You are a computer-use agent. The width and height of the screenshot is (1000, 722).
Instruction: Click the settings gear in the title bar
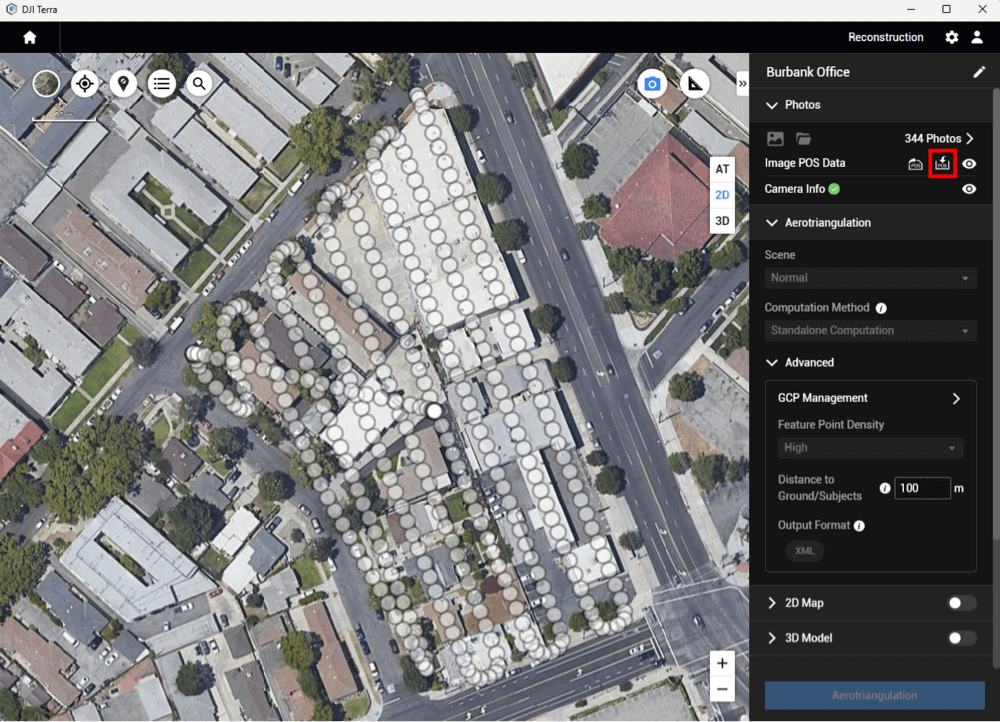click(951, 37)
